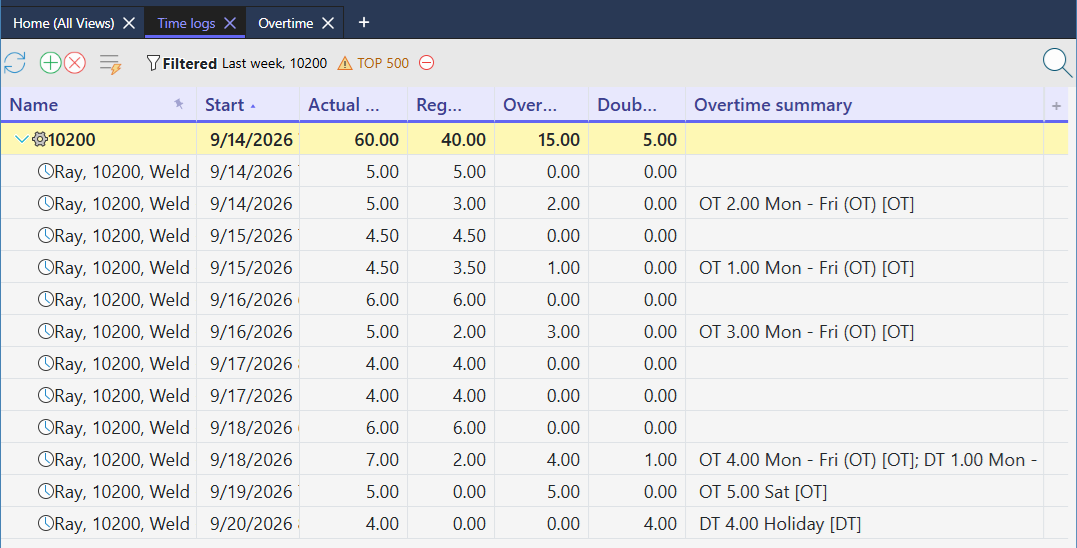This screenshot has height=548, width=1077.
Task: Open the quick edit lightning list icon
Action: pyautogui.click(x=111, y=64)
